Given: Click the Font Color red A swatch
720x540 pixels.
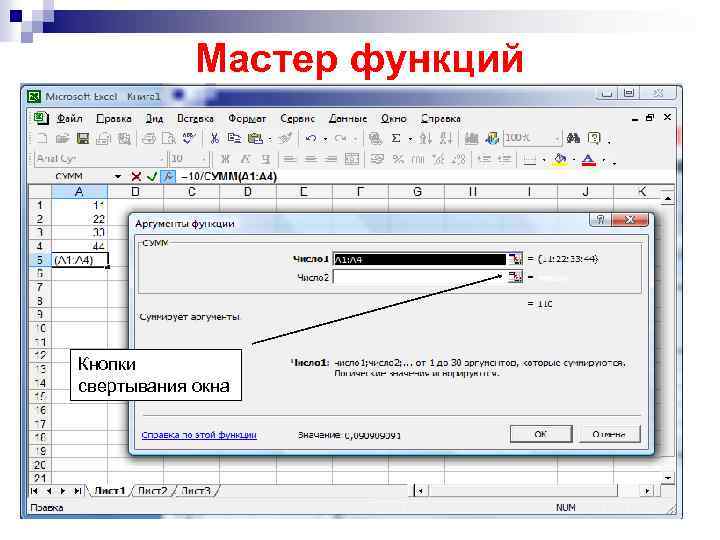Looking at the screenshot, I should 588,159.
